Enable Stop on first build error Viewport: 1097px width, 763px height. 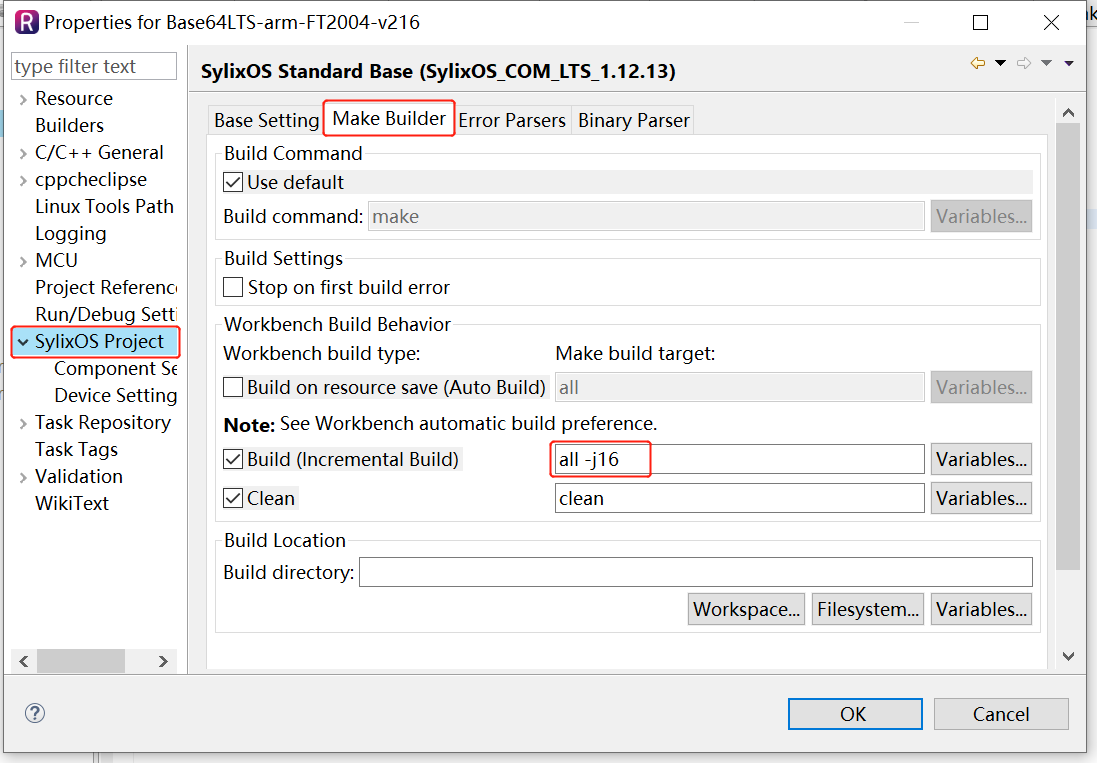[x=233, y=287]
